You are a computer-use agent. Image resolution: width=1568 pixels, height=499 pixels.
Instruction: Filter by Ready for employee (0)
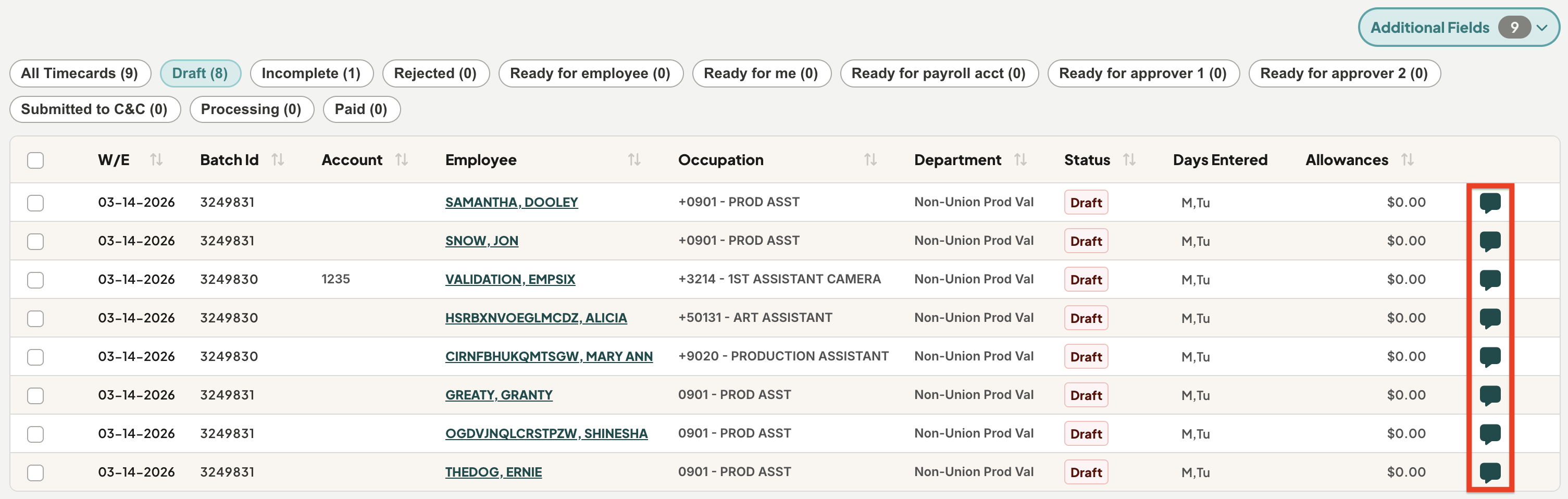590,73
